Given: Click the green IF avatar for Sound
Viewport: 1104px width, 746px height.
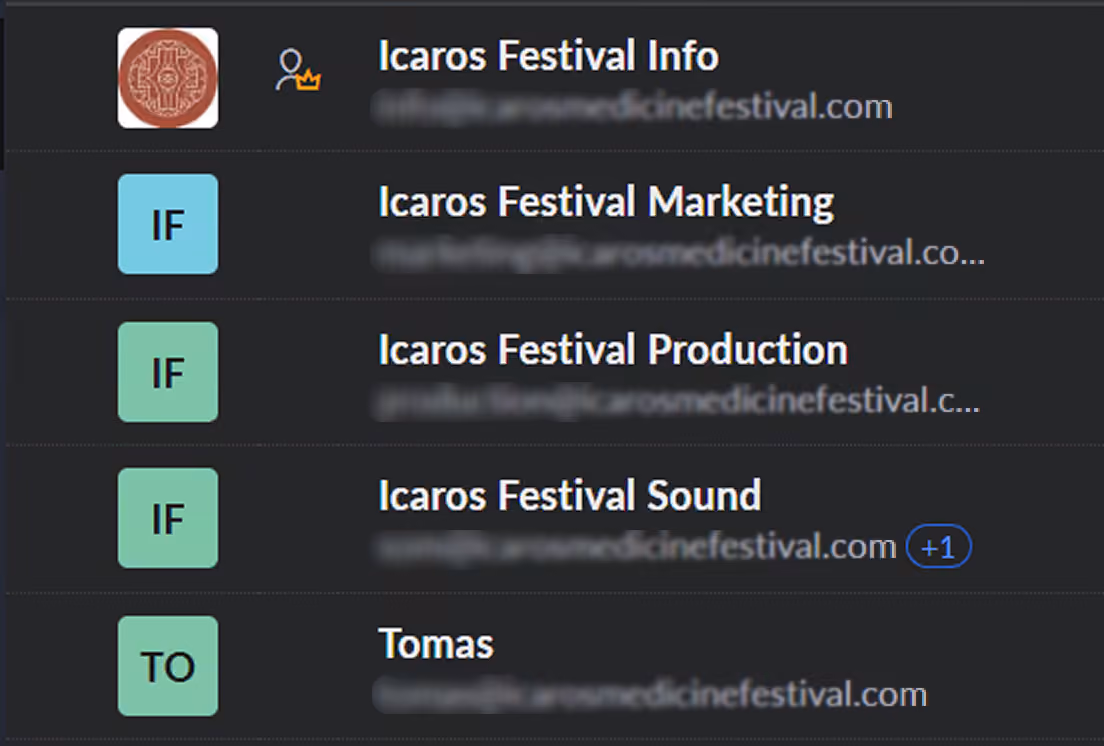Looking at the screenshot, I should click(x=168, y=518).
